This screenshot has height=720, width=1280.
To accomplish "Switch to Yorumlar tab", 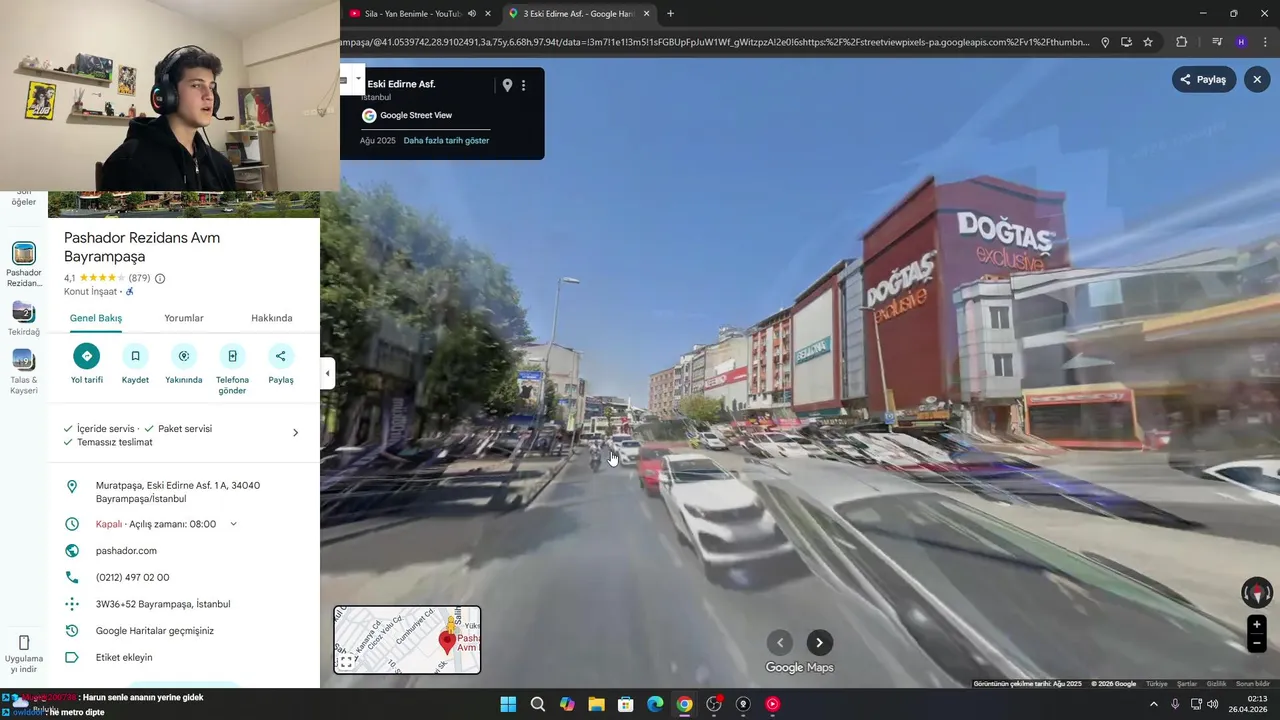I will [x=184, y=318].
